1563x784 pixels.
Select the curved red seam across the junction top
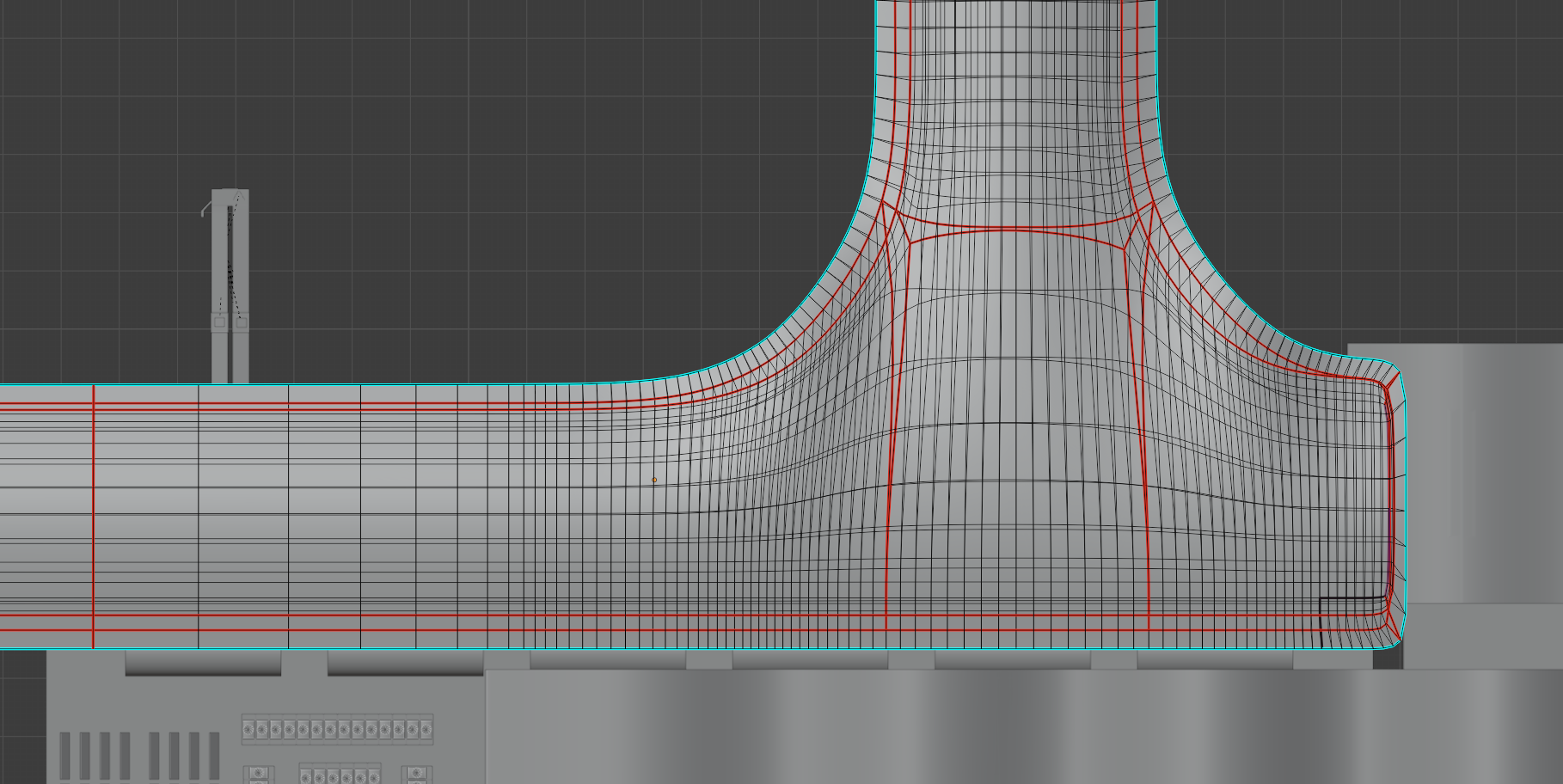tap(1014, 229)
